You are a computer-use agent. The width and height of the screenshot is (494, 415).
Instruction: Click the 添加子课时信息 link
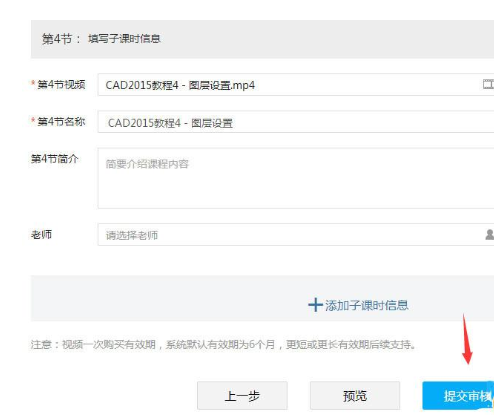(367, 305)
